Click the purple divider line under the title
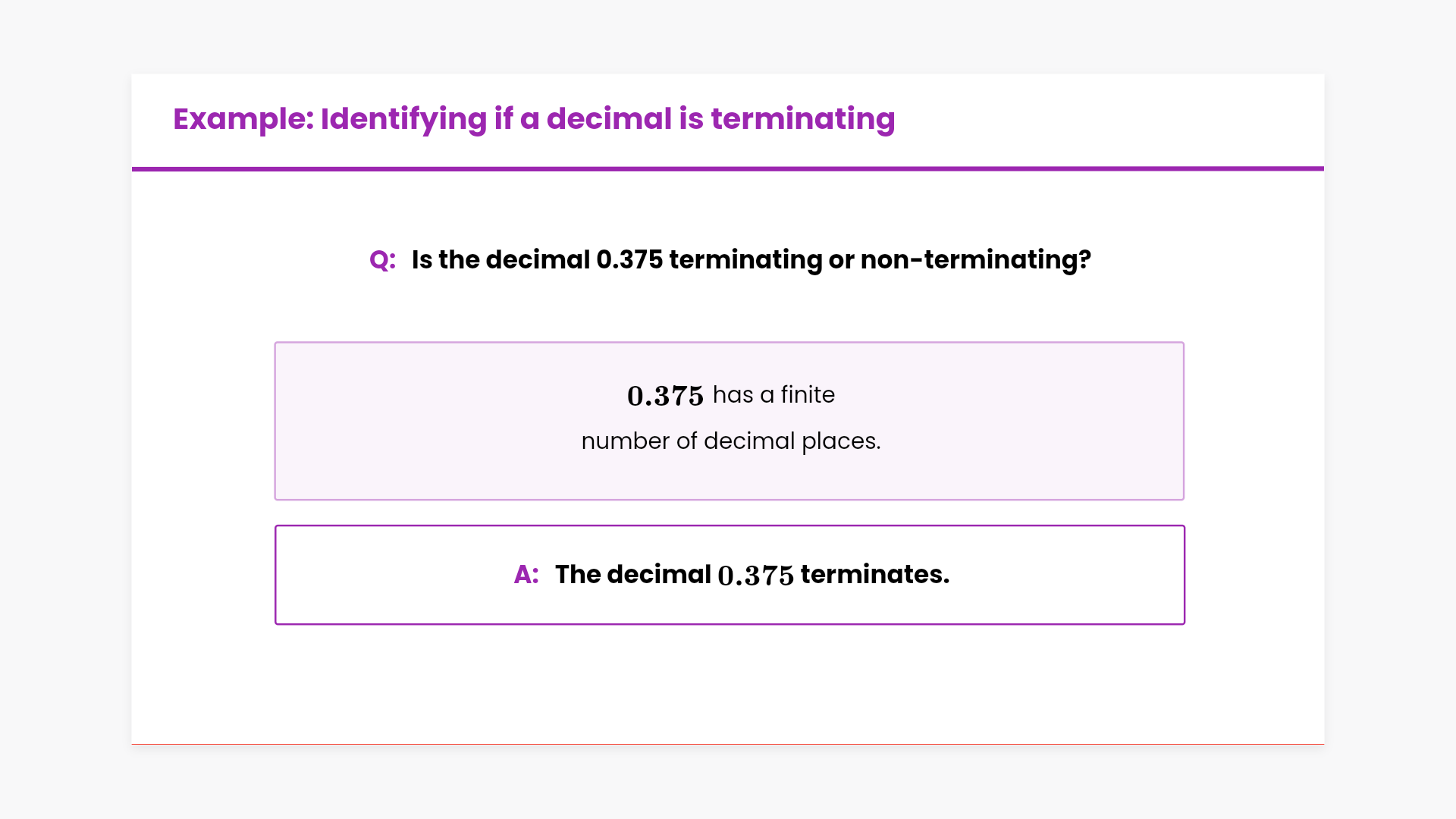 coord(728,168)
